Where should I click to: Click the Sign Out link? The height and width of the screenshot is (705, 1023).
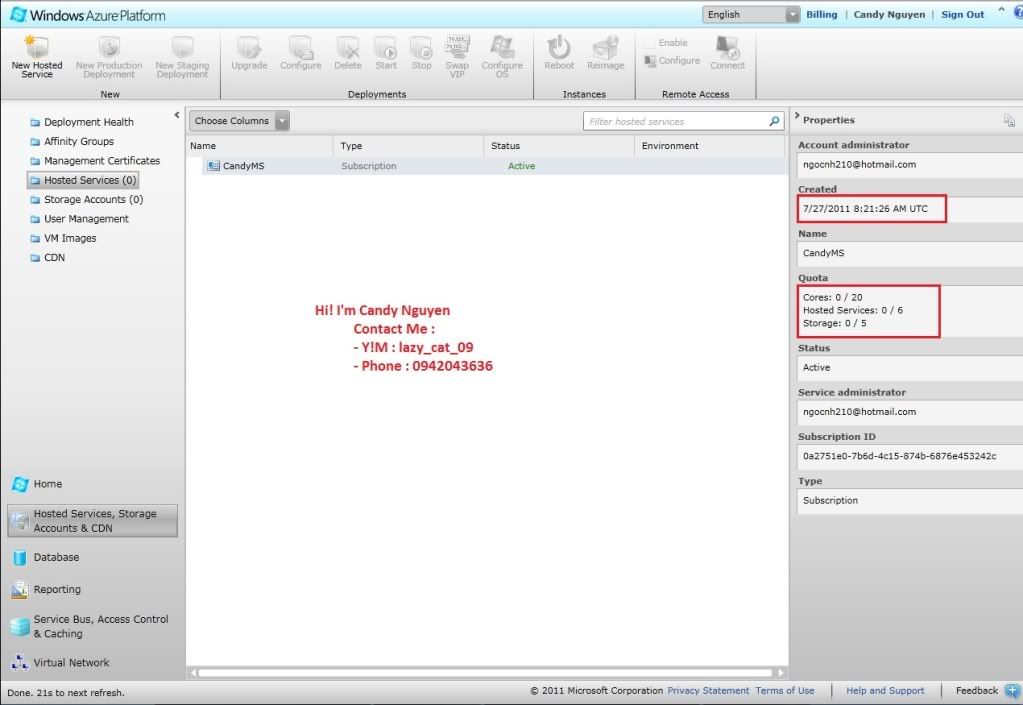[x=962, y=14]
